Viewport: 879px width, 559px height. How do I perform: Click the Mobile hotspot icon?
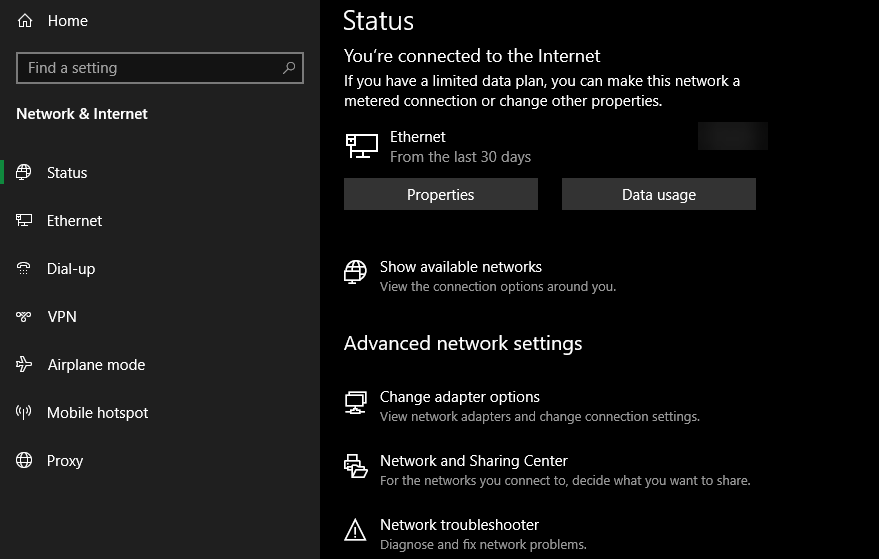point(25,413)
